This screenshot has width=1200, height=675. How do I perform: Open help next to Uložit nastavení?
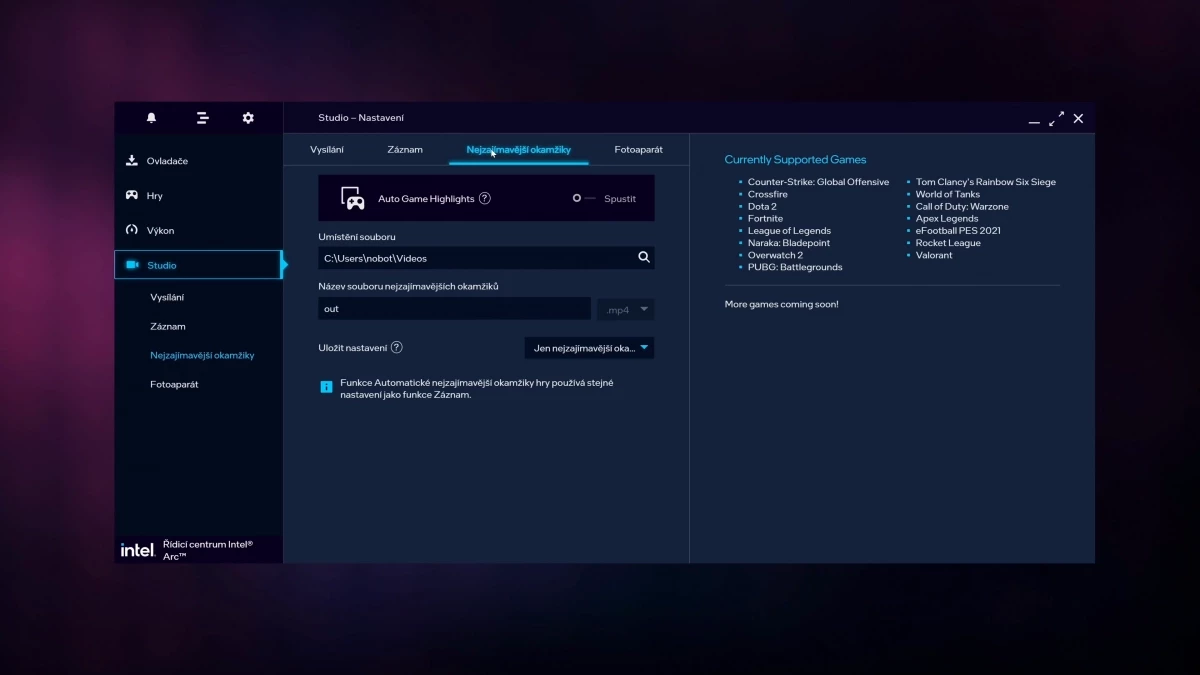tap(397, 347)
